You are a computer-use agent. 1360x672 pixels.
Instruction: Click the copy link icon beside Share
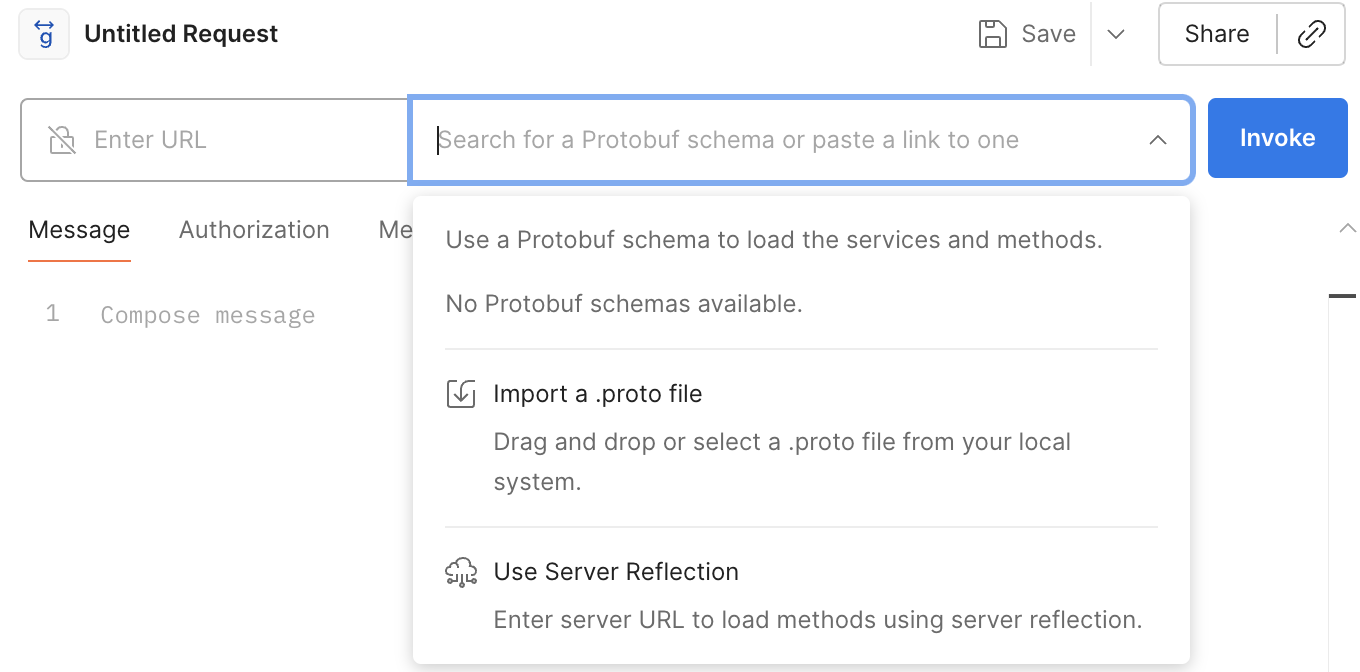click(1311, 34)
